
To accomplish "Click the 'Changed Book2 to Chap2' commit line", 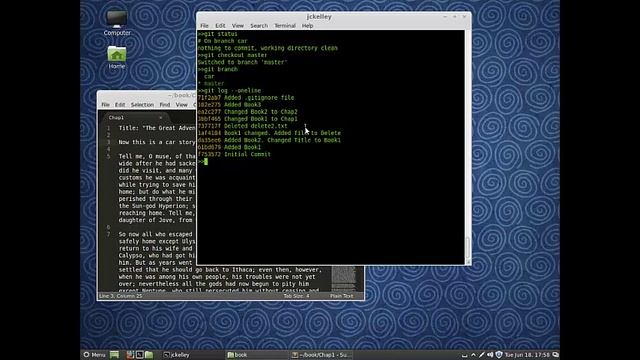I will coord(247,111).
